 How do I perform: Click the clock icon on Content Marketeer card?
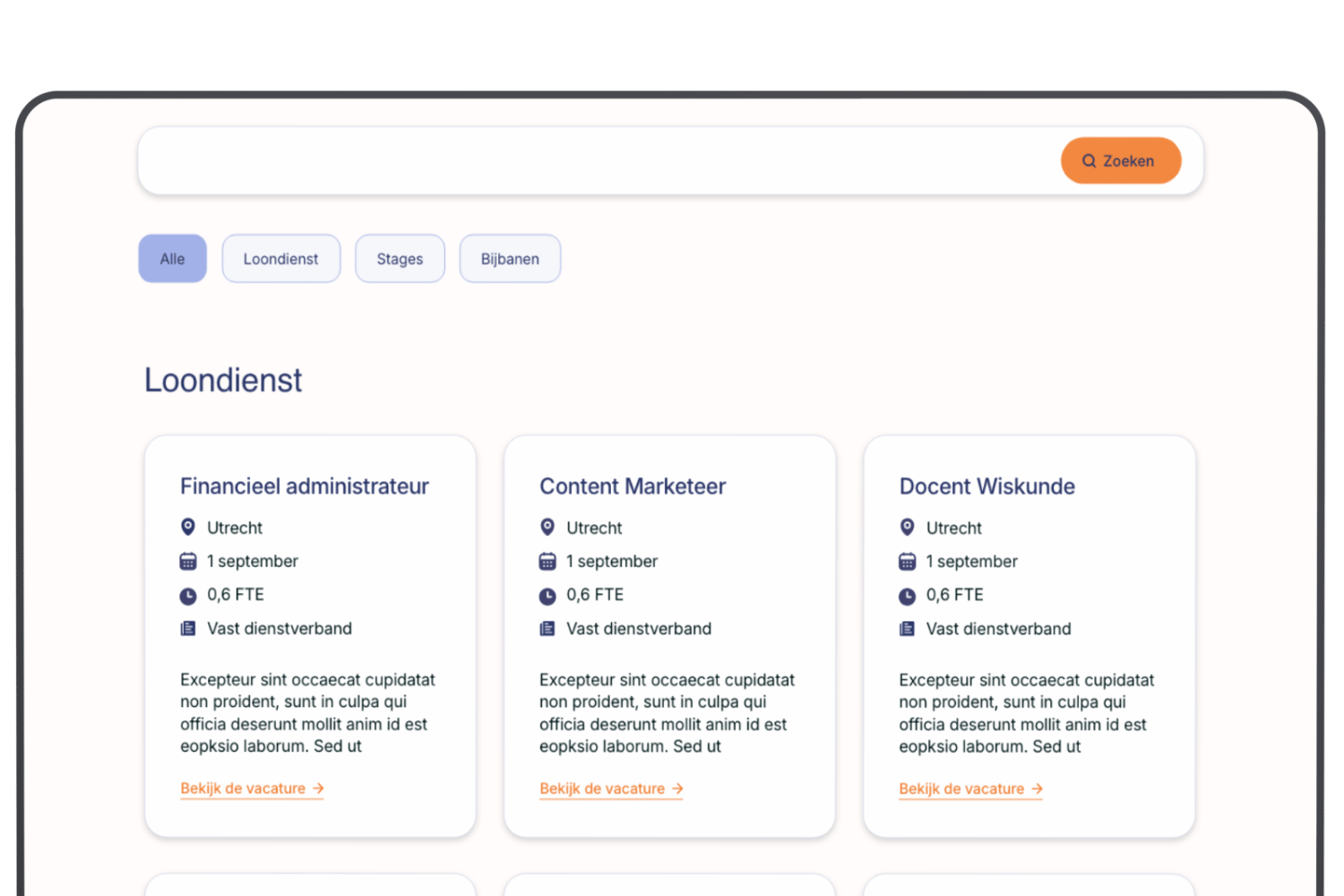tap(547, 596)
